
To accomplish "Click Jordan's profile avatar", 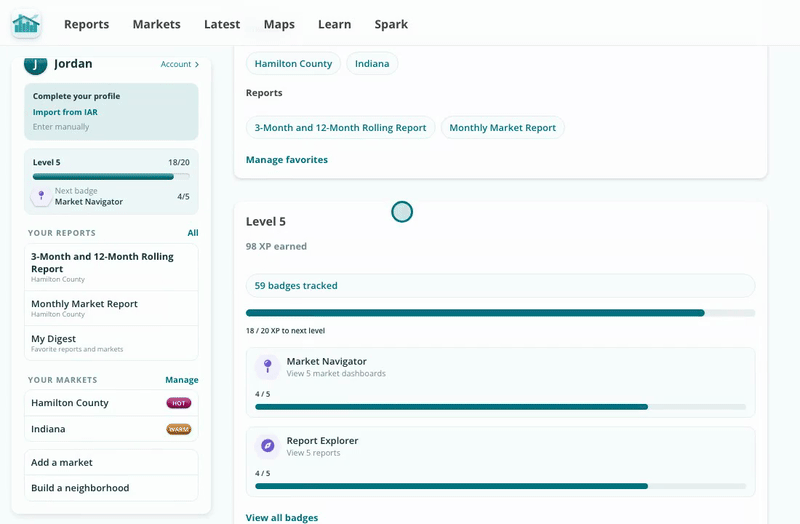I will click(x=35, y=65).
